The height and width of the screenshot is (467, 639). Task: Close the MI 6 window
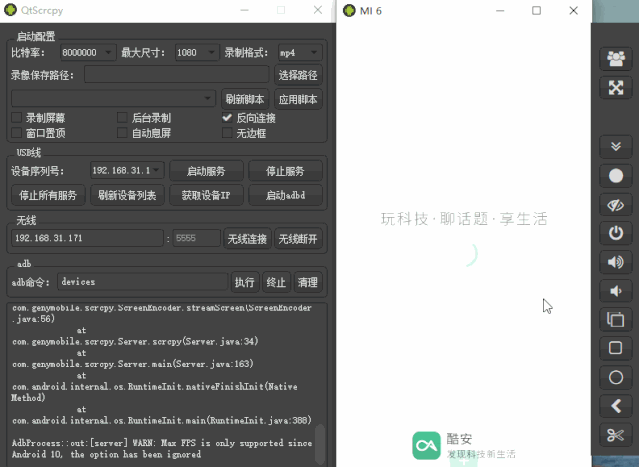coord(573,11)
